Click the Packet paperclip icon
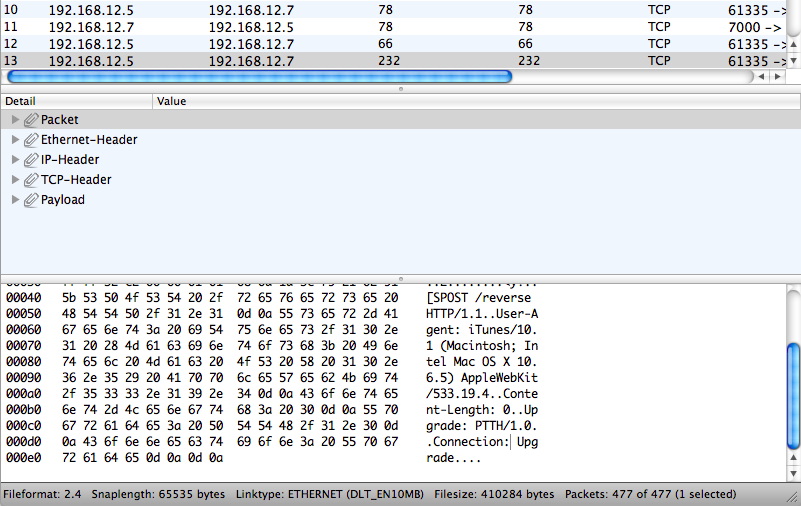The height and width of the screenshot is (506, 801). click(31, 119)
